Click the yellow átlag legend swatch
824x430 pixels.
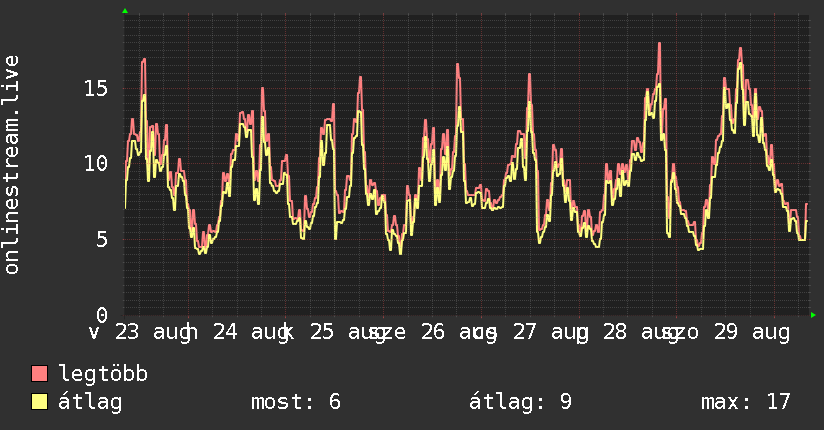tap(39, 402)
